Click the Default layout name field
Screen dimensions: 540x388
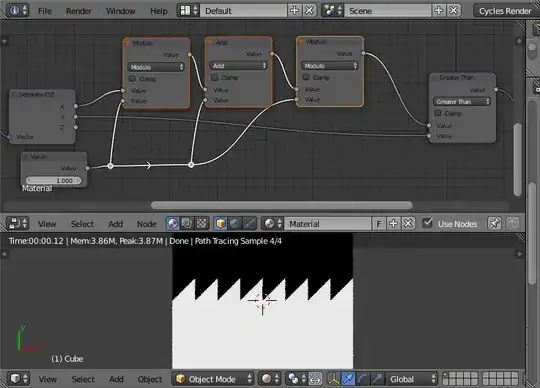tap(243, 11)
